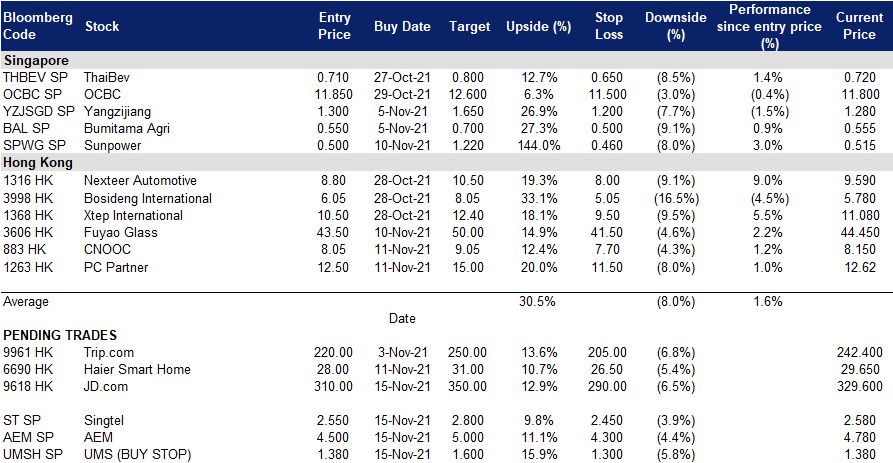Click the Yangzijiang stock name
893x463 pixels.
117,112
